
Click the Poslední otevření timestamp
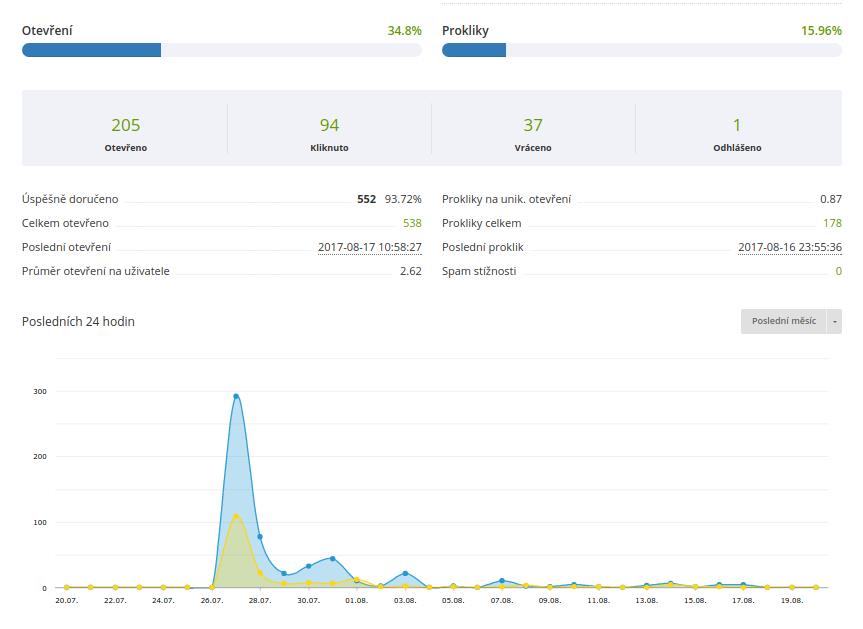369,247
